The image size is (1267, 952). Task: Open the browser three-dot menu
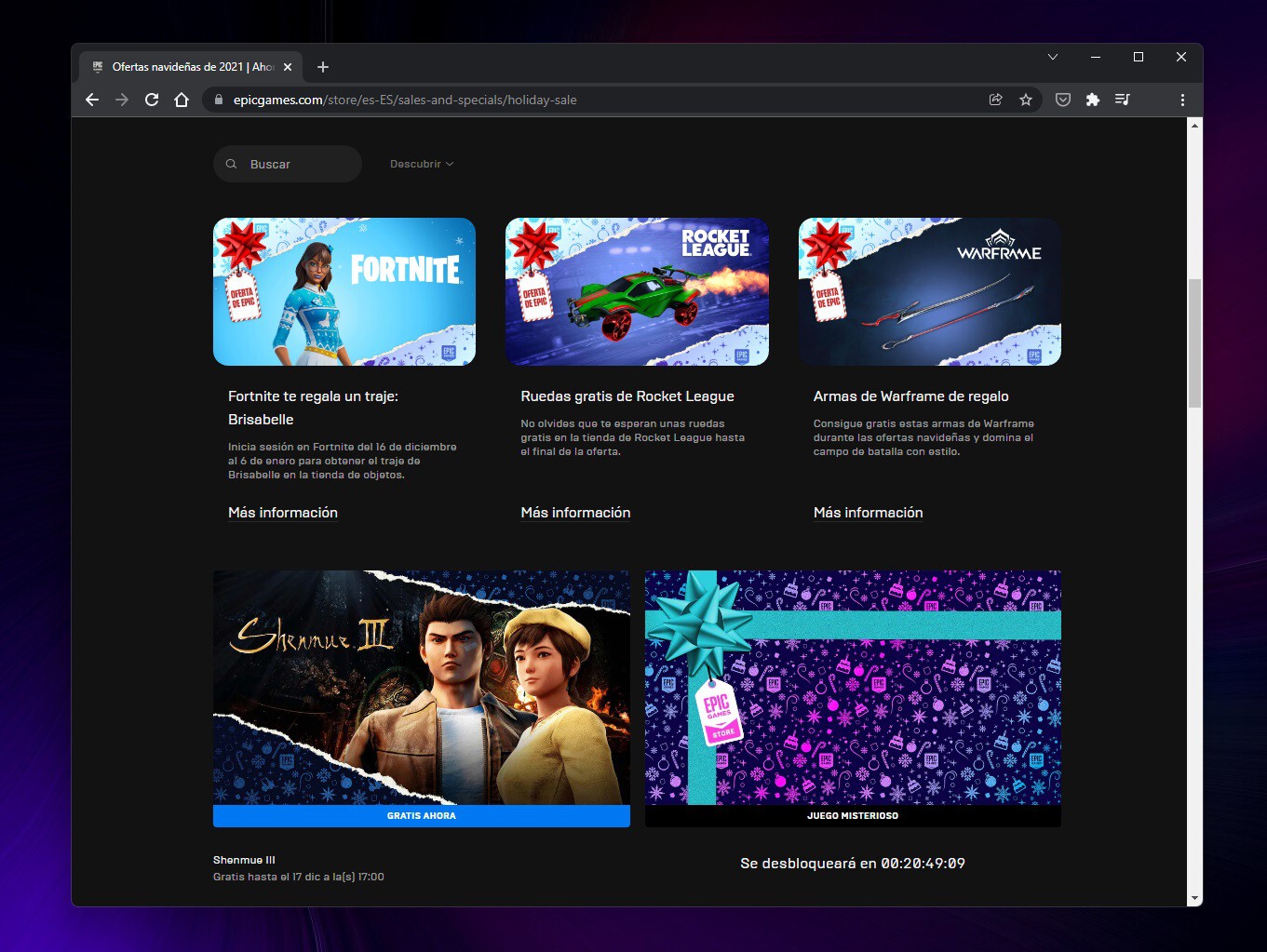[x=1182, y=100]
